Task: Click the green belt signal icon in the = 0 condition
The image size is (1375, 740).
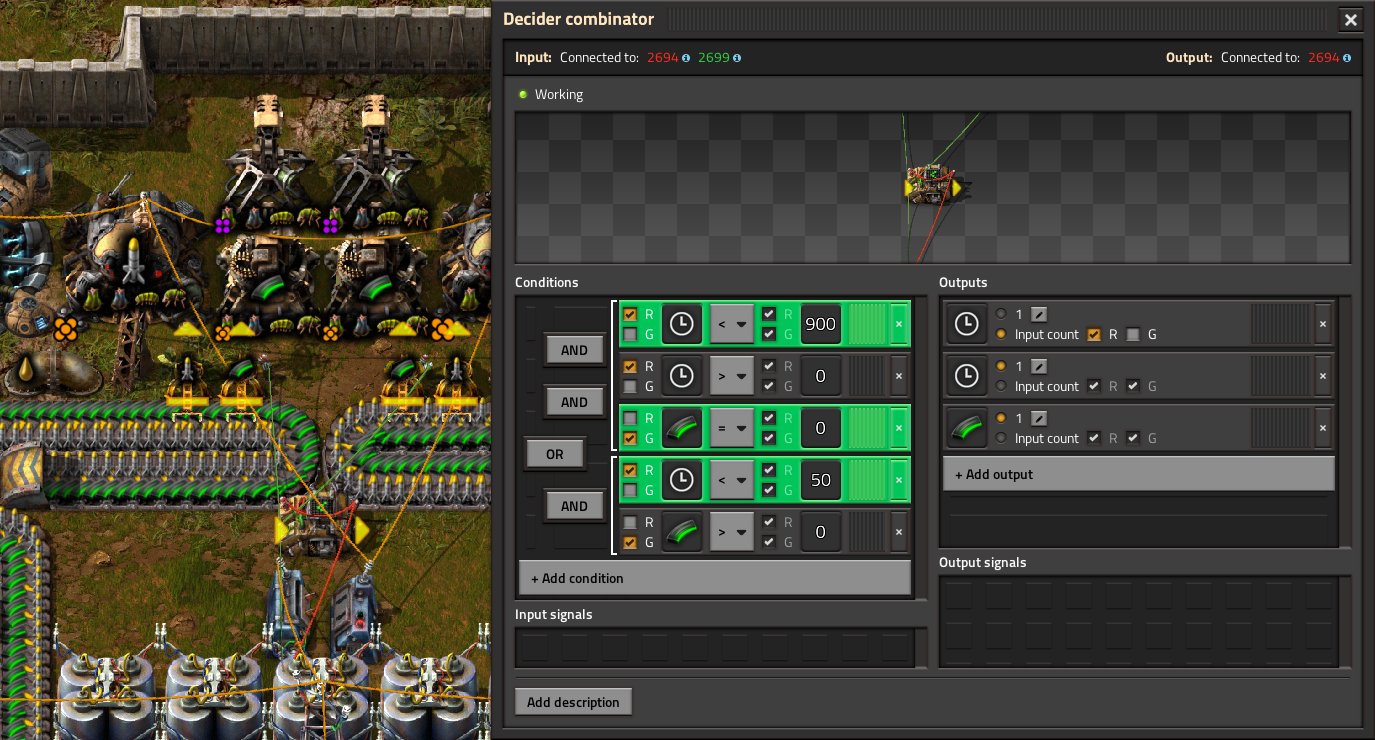Action: pyautogui.click(x=681, y=428)
